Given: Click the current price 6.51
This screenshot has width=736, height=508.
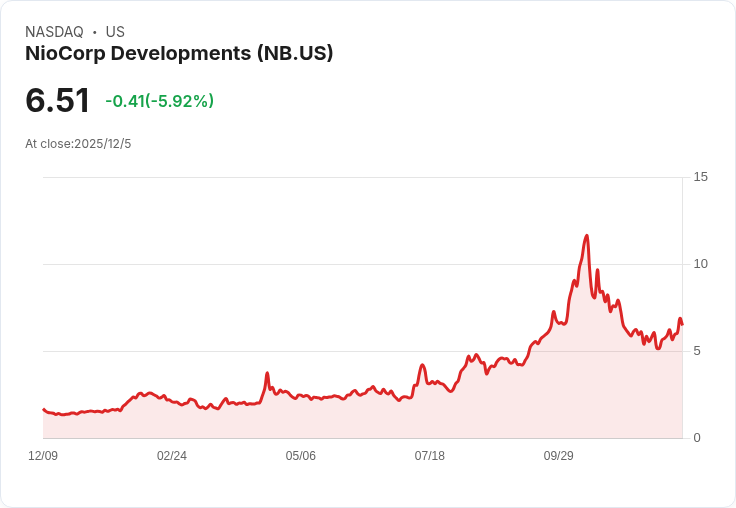Looking at the screenshot, I should click(x=57, y=100).
